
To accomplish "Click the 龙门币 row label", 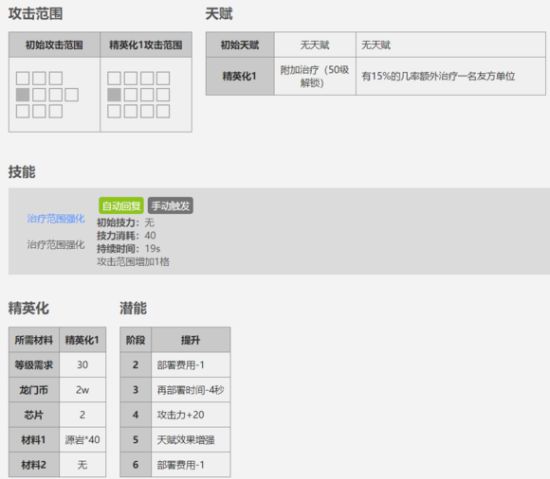I will click(x=34, y=390).
